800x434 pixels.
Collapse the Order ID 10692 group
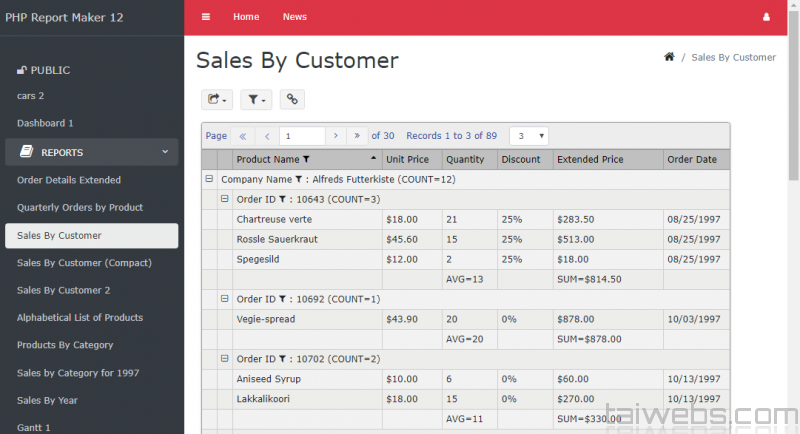[224, 299]
